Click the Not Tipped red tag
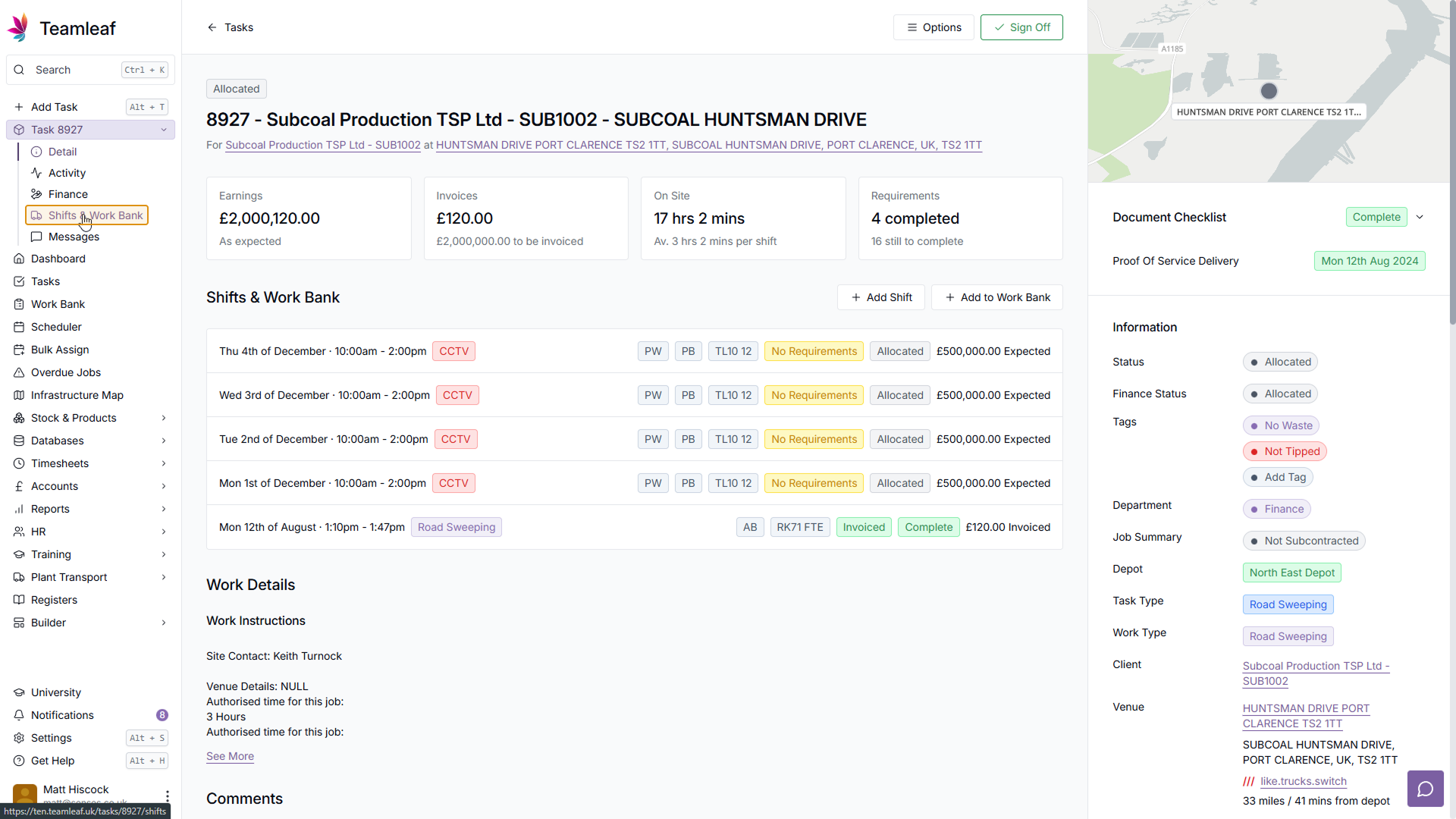This screenshot has height=819, width=1456. tap(1284, 451)
